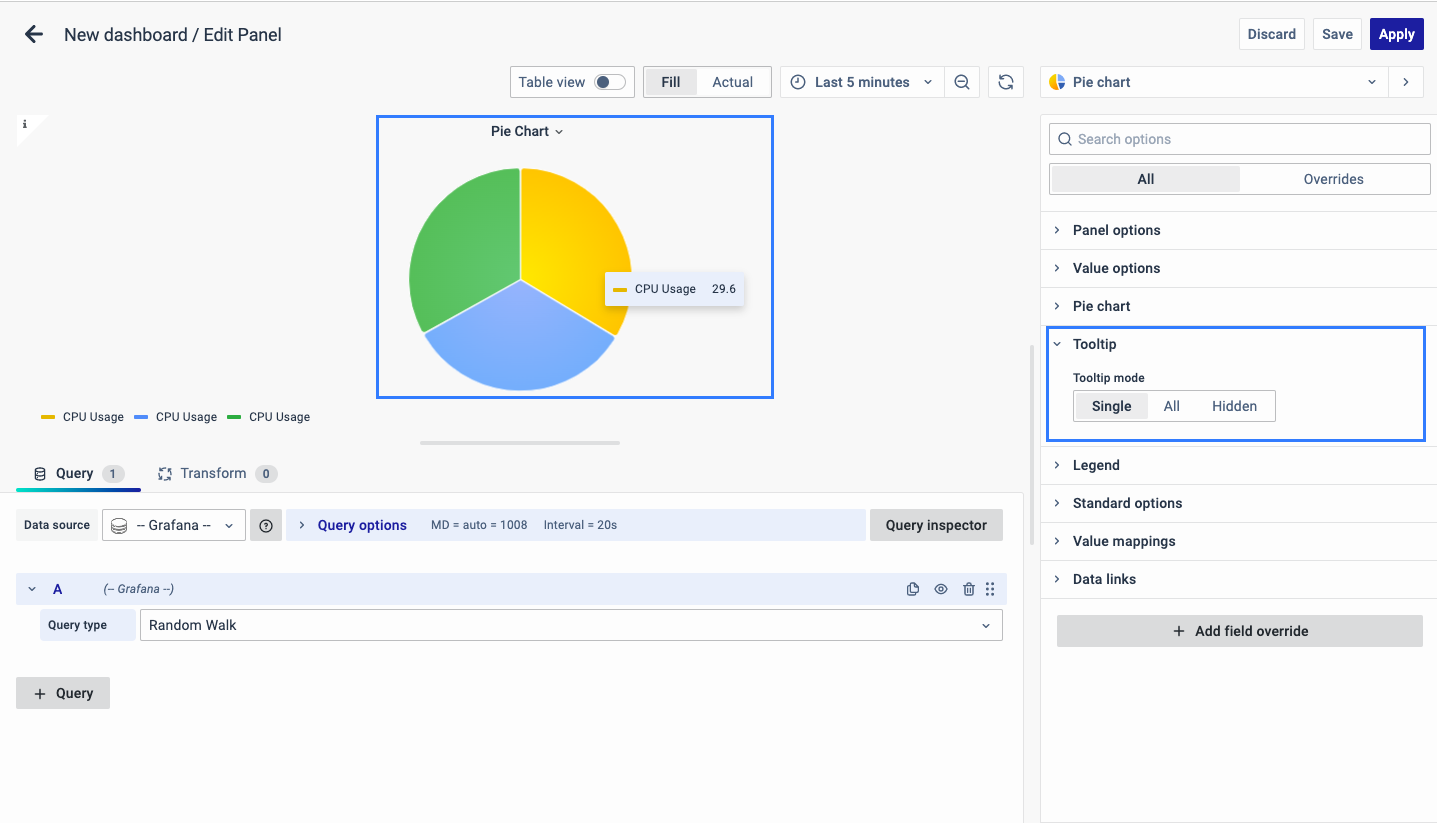Click the Apply button
The image size is (1437, 823).
click(1396, 34)
